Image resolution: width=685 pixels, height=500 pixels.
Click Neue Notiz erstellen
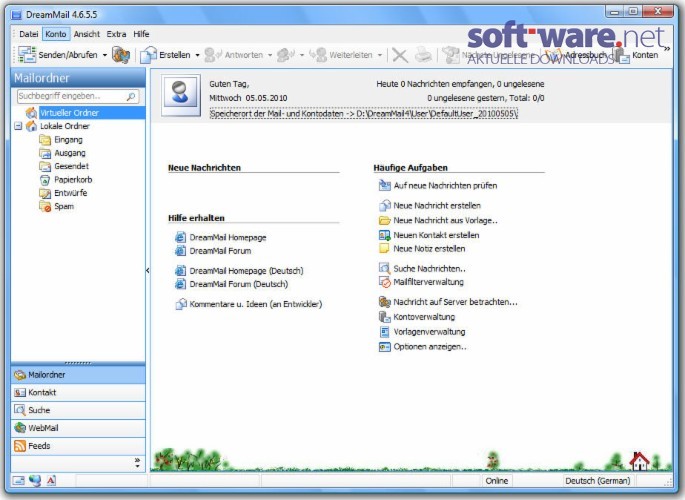coord(429,249)
